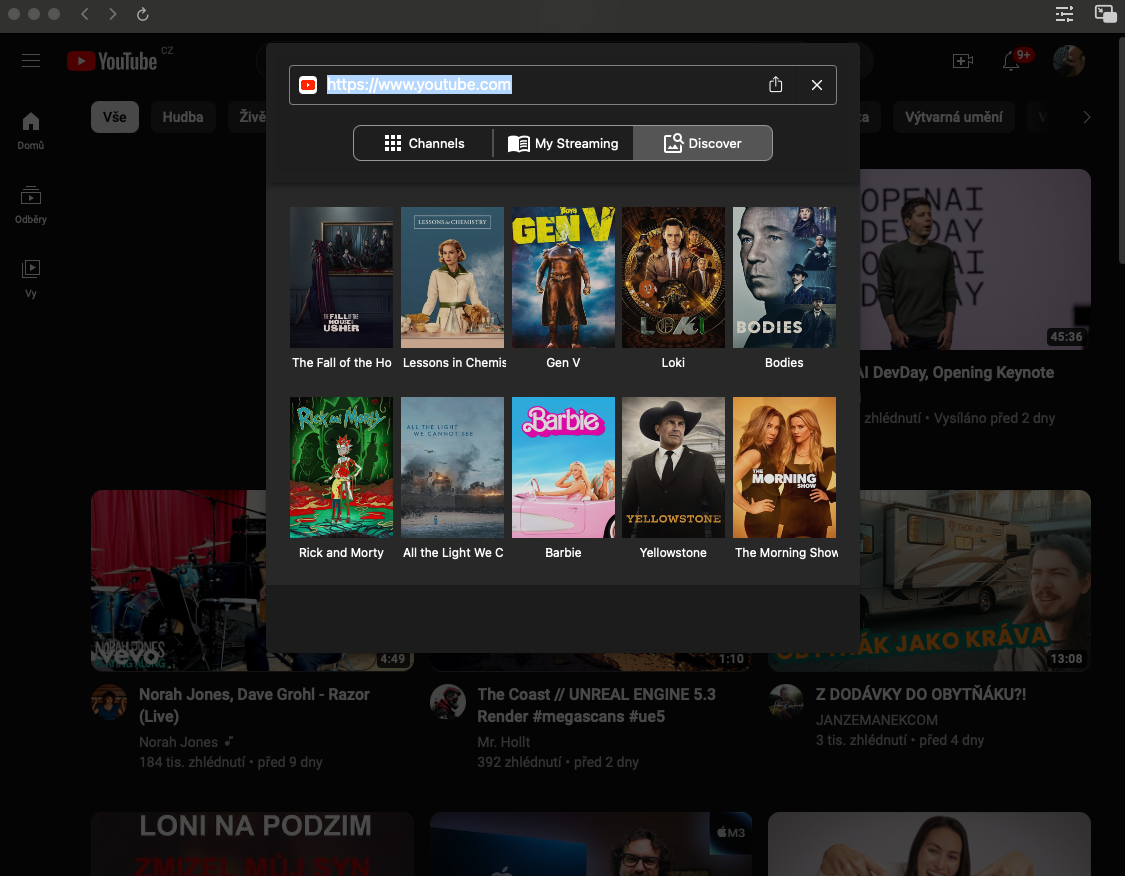This screenshot has height=876, width=1125.
Task: Select the Výtvarná umění filter chip
Action: pos(954,117)
